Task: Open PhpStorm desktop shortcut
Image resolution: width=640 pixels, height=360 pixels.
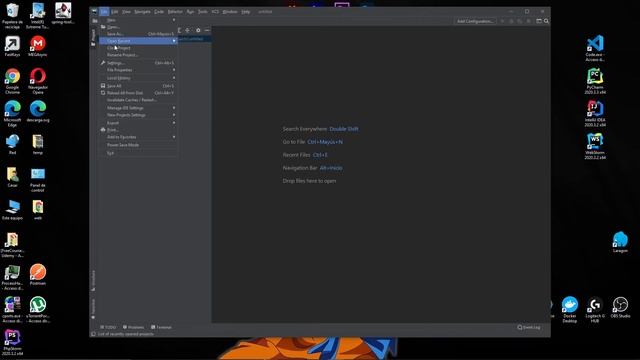Action: 12,343
